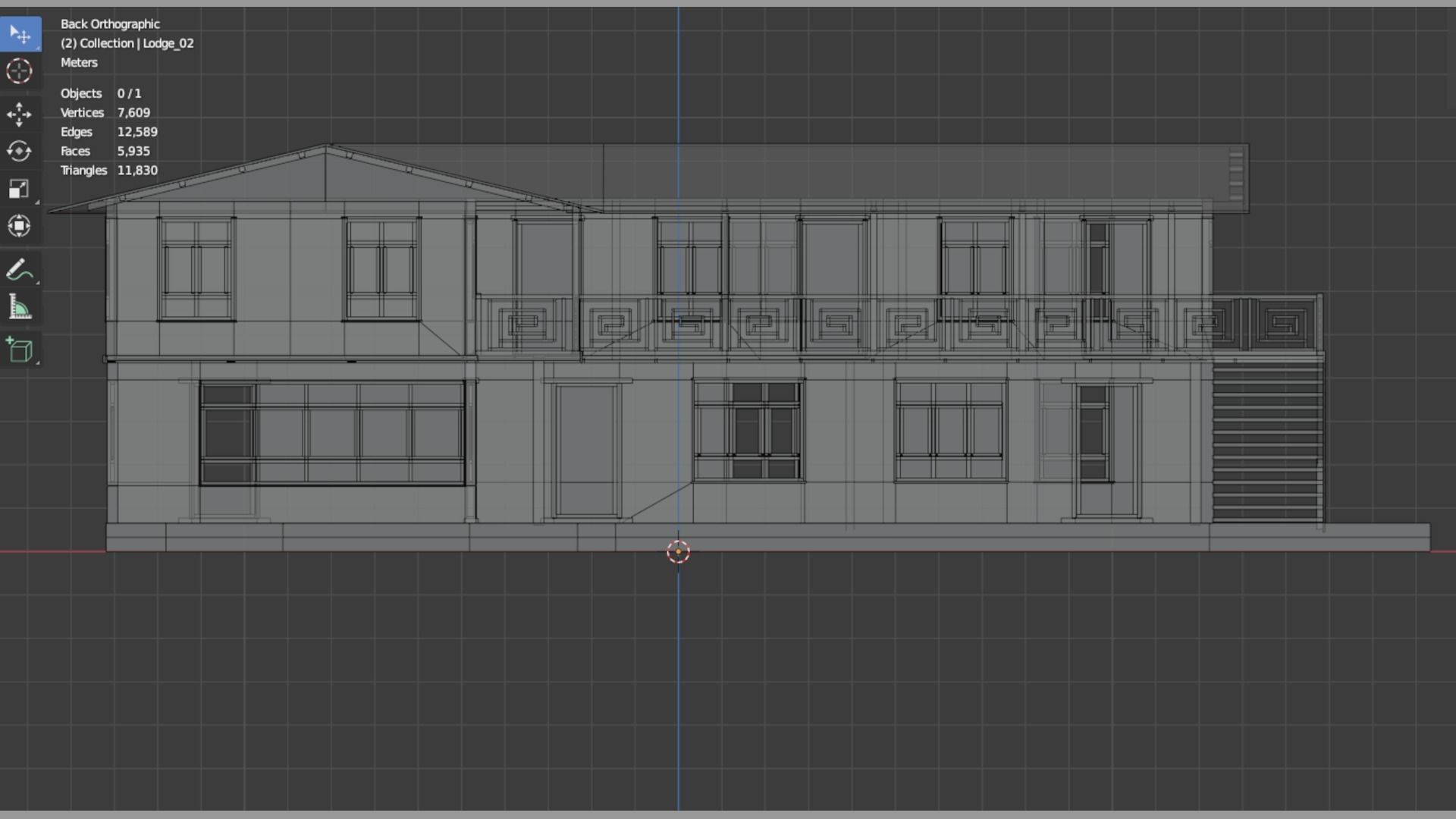Viewport: 1456px width, 819px height.
Task: Activate the 3D Cursor tool
Action: [x=20, y=71]
